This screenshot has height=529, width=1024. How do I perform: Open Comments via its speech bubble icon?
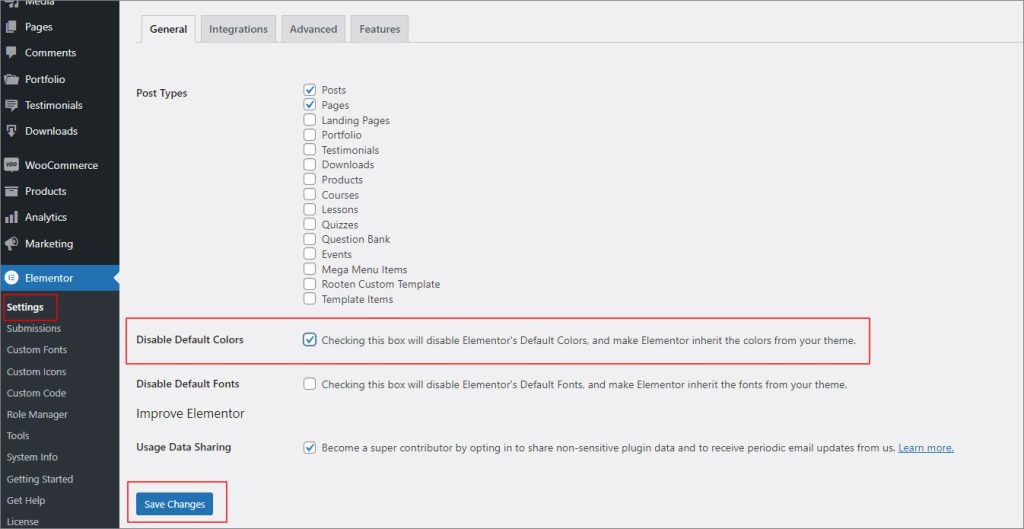(12, 53)
